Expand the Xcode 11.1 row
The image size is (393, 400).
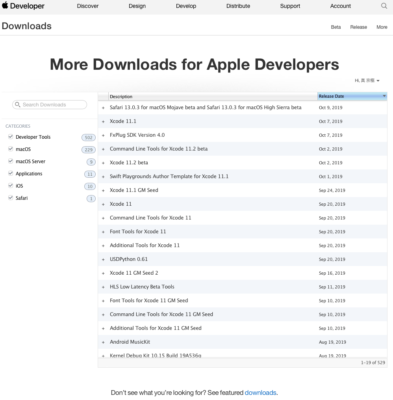click(x=103, y=122)
